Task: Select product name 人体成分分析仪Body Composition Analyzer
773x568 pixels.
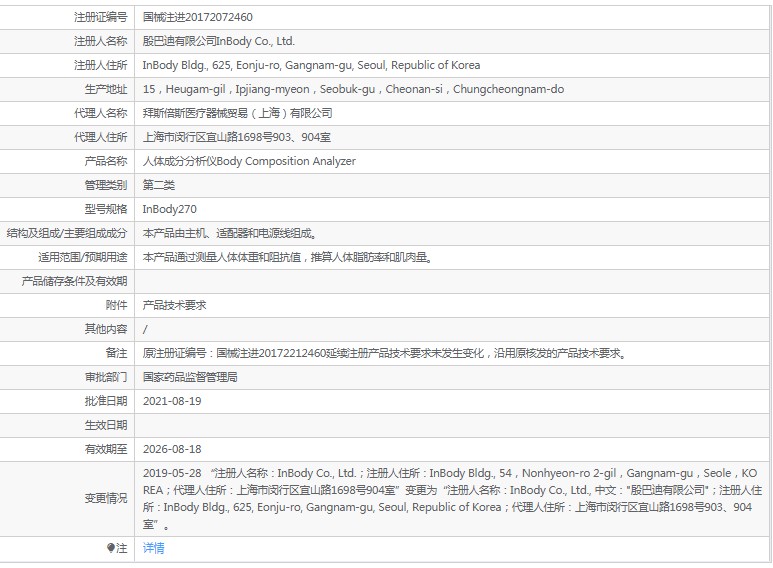Action: click(249, 161)
